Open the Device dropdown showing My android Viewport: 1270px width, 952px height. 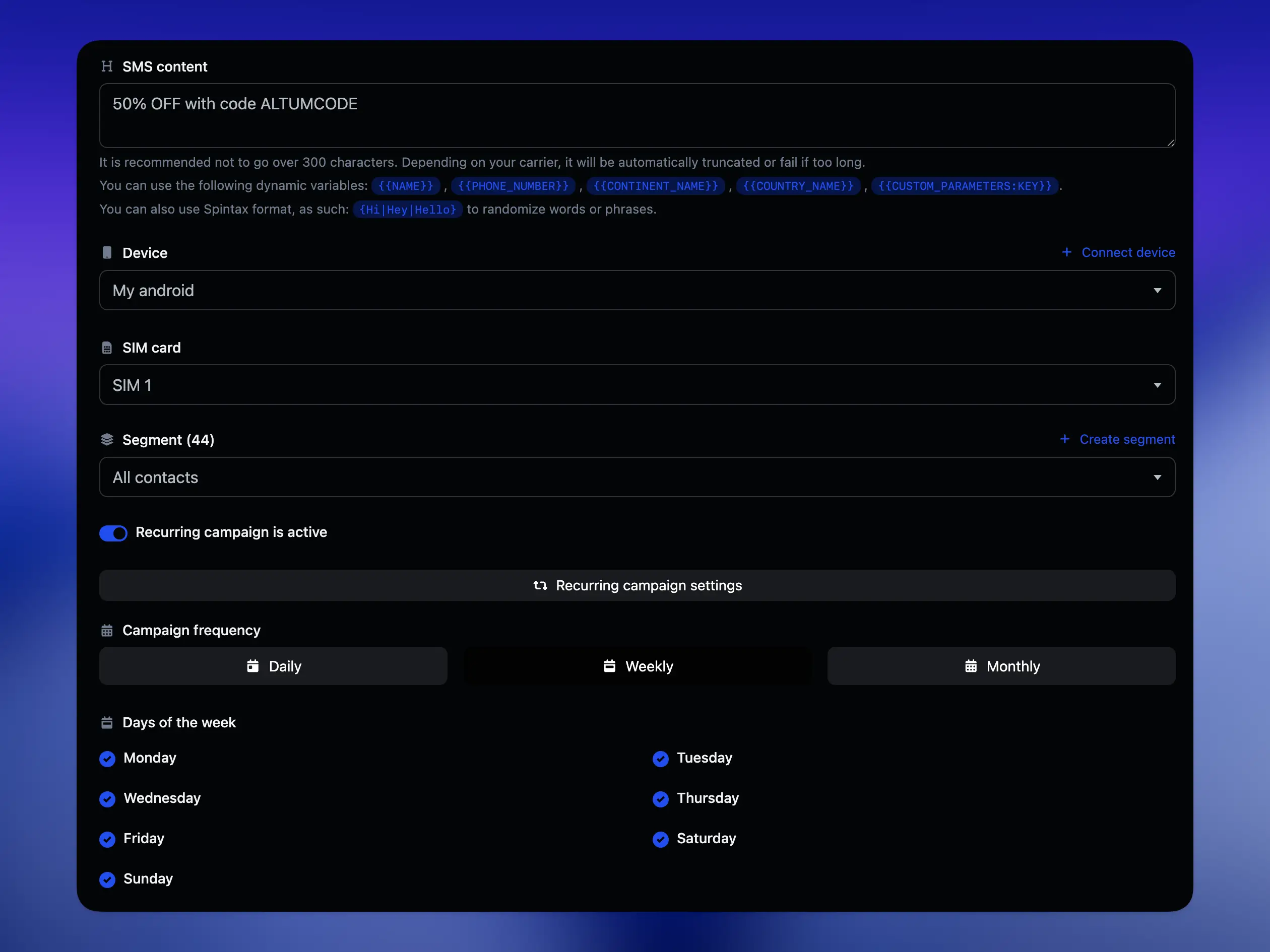pyautogui.click(x=638, y=290)
